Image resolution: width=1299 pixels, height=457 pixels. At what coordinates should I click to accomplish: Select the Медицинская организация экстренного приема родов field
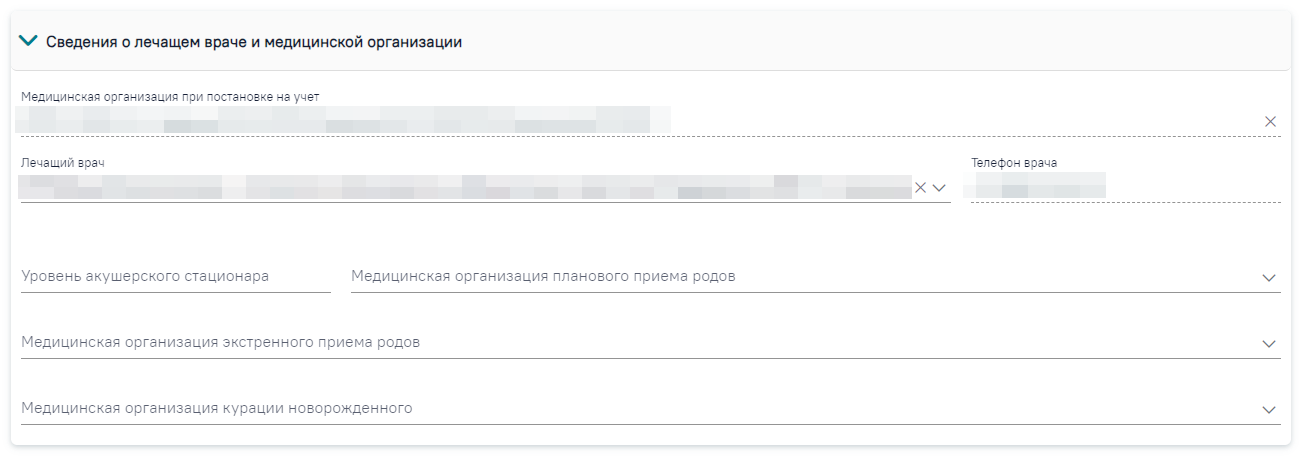[x=650, y=342]
